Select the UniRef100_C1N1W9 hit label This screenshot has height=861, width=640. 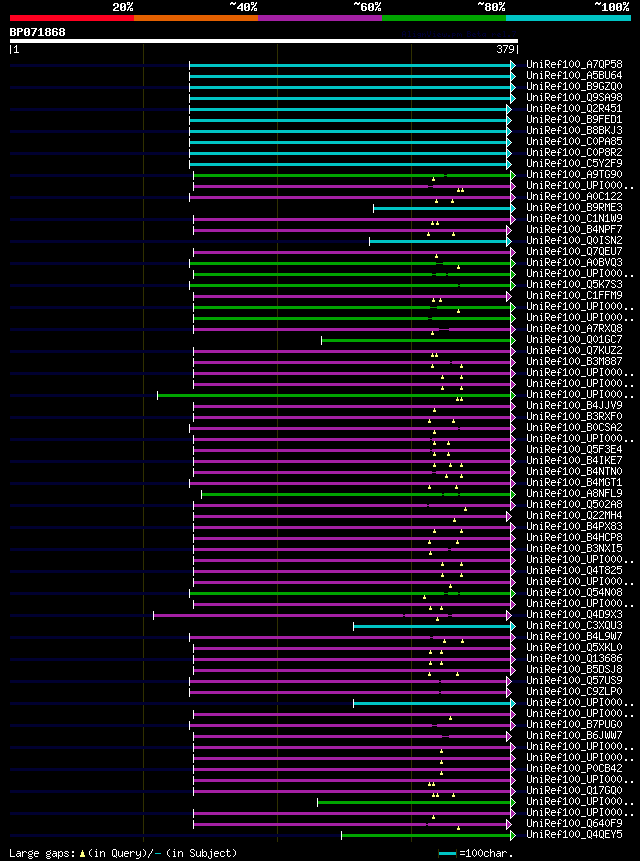coord(574,219)
